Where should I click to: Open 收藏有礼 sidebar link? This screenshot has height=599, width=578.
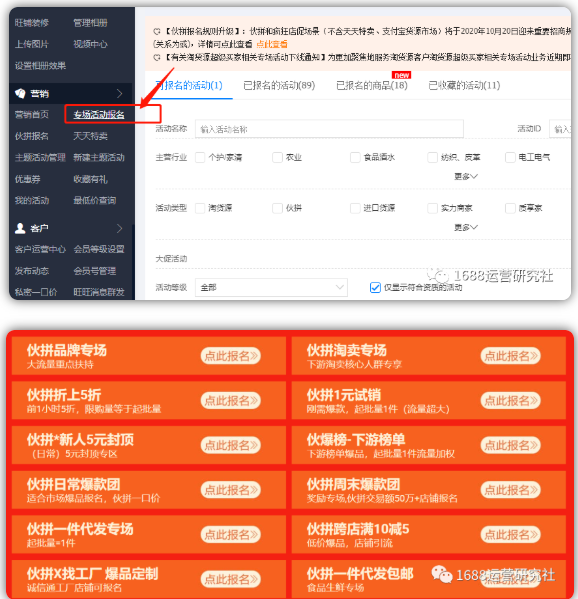pos(91,179)
